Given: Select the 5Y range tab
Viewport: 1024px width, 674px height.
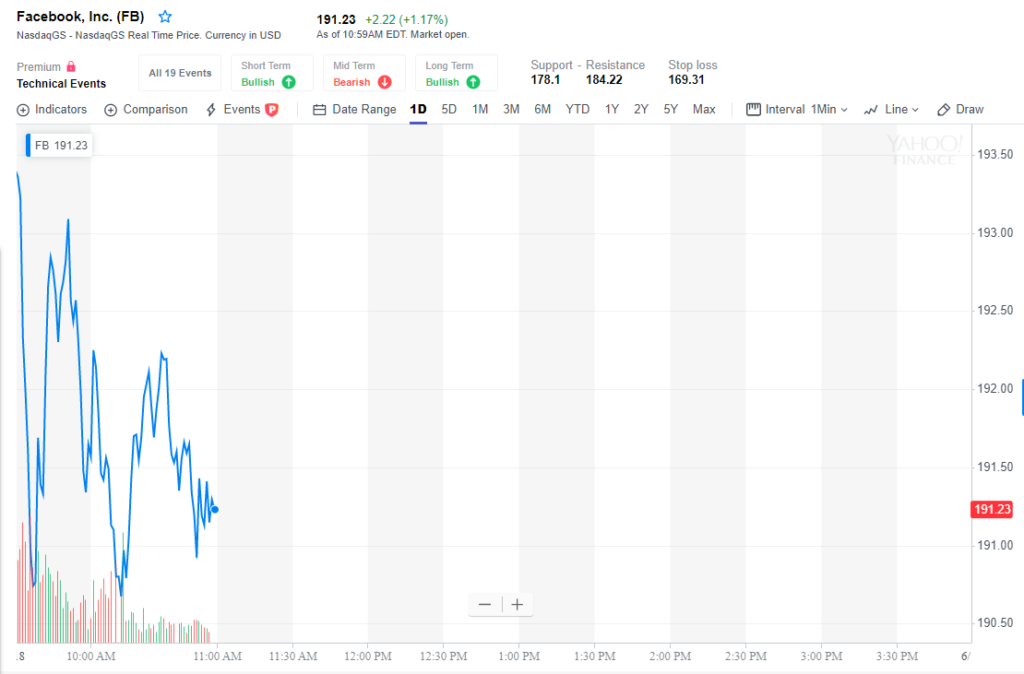Looking at the screenshot, I should click(x=671, y=110).
